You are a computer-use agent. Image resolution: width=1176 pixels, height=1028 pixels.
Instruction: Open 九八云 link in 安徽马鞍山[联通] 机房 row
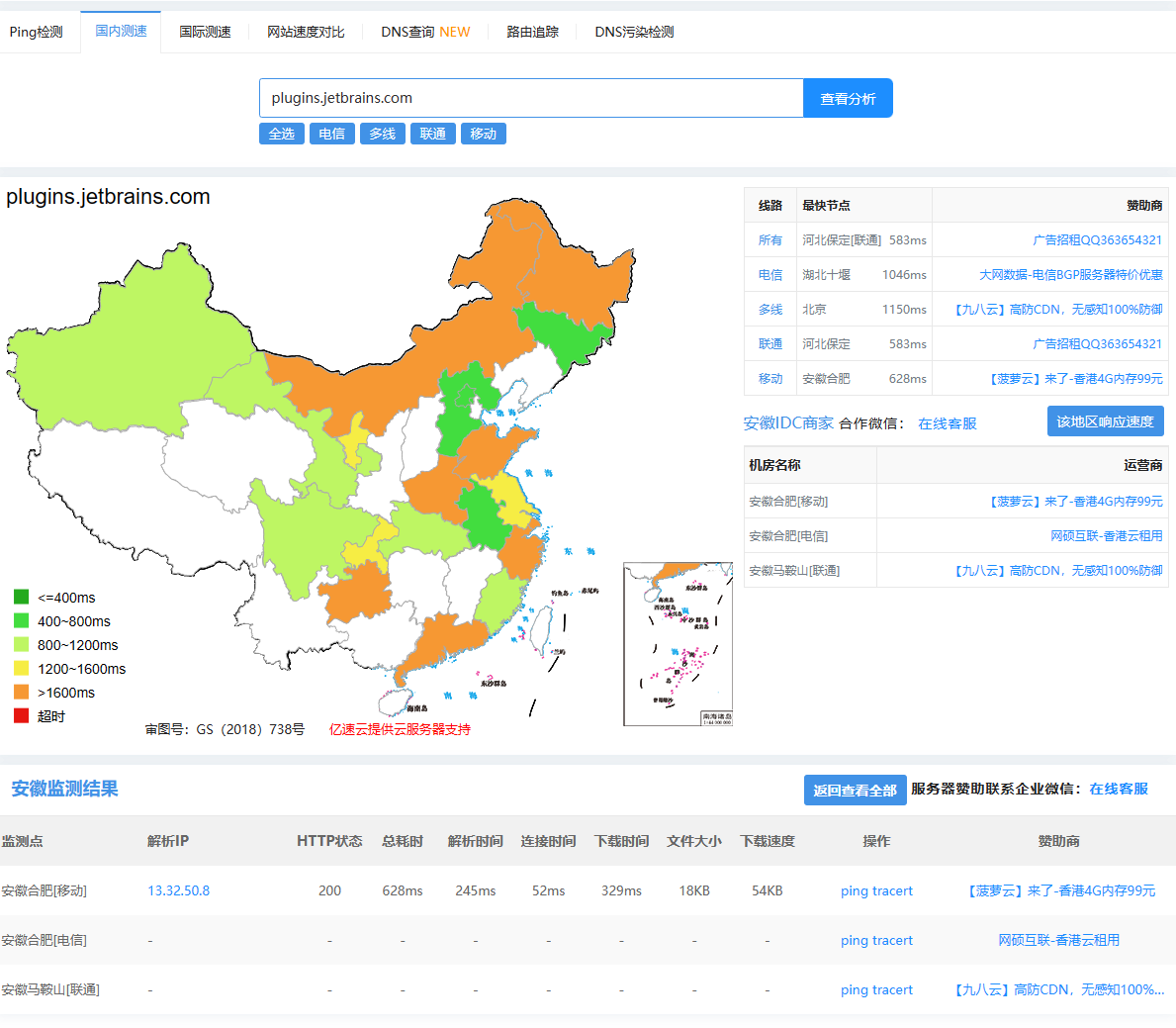pos(1058,570)
